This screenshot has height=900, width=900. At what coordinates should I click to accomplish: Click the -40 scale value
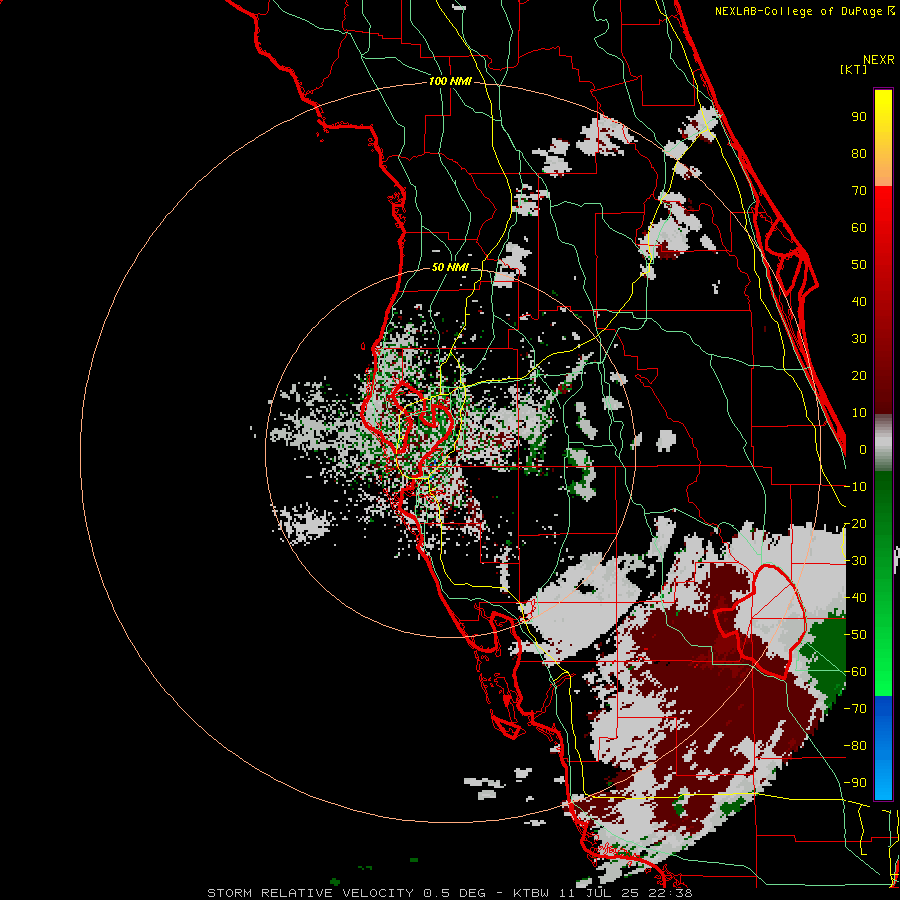(855, 598)
